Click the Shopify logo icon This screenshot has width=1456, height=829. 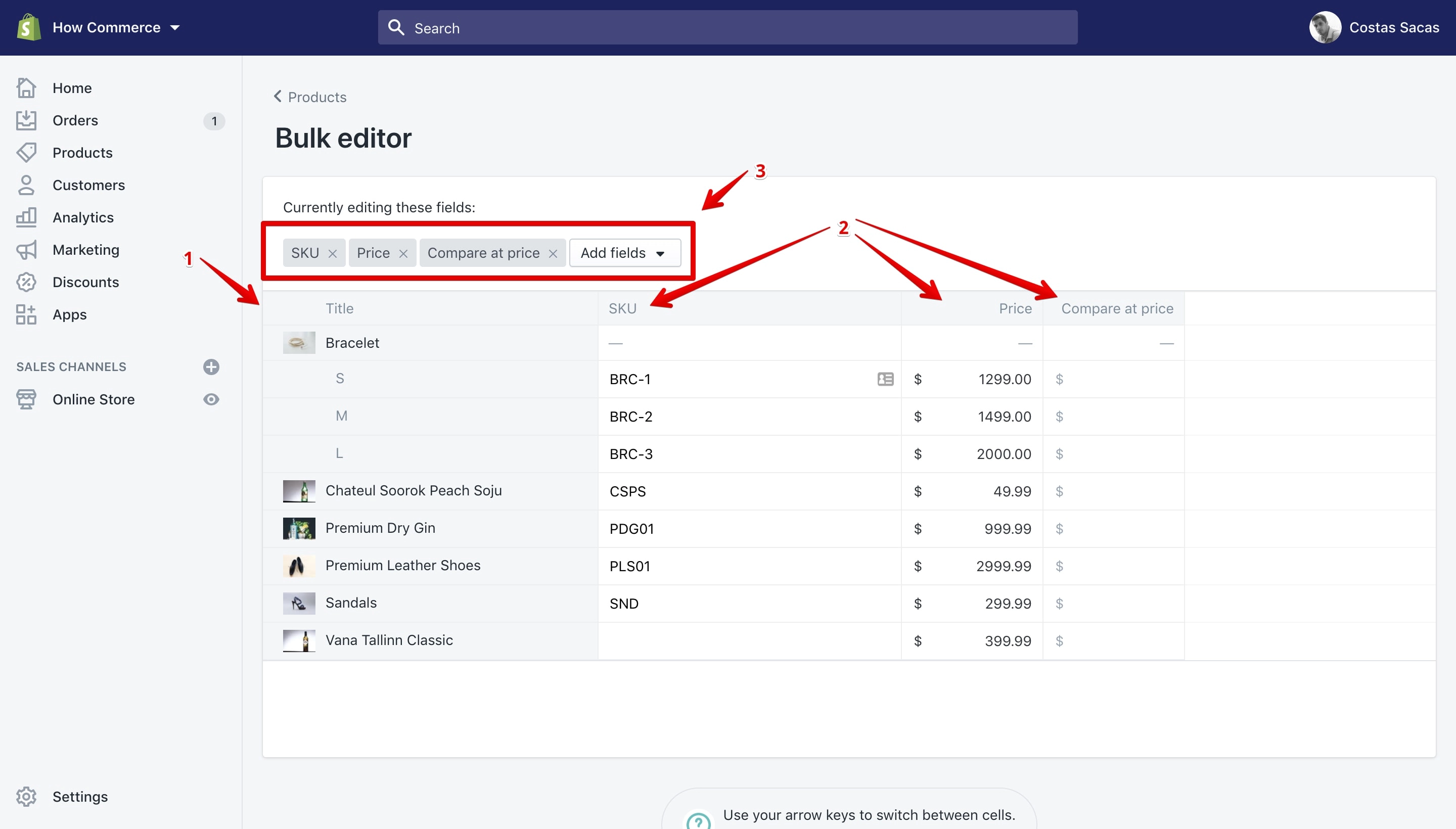tap(28, 27)
